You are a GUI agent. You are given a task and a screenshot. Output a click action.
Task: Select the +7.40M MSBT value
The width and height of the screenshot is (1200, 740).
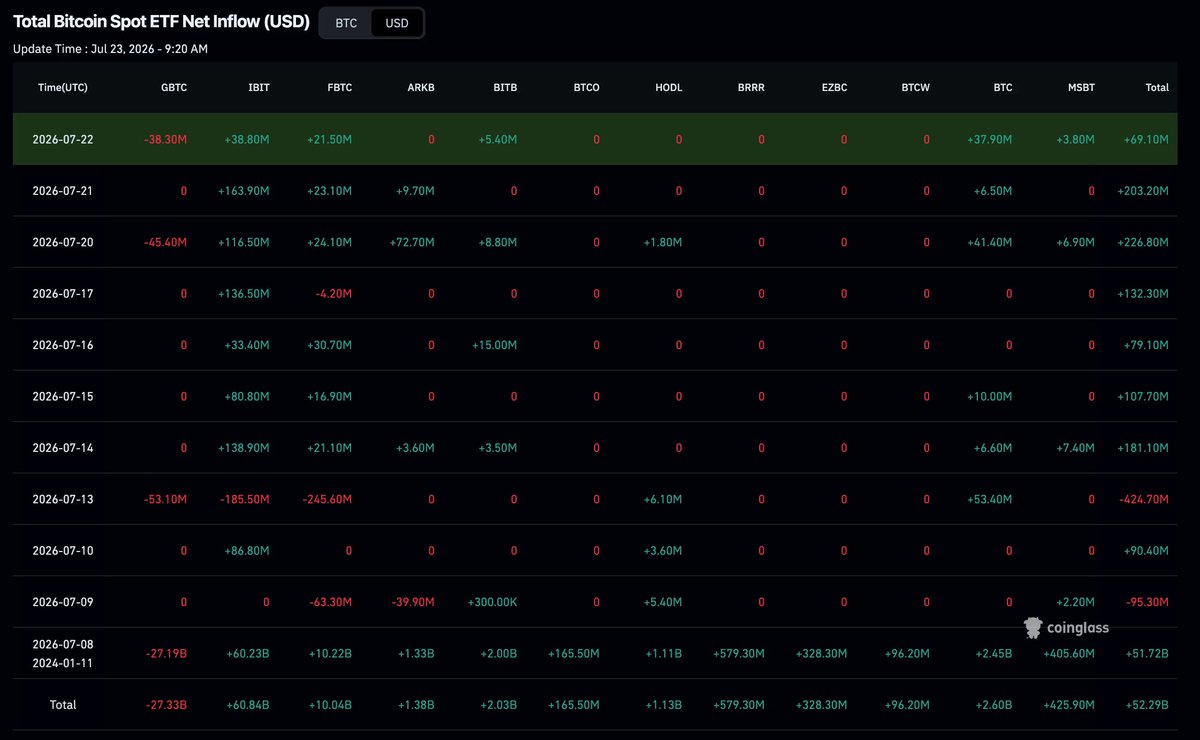1074,448
